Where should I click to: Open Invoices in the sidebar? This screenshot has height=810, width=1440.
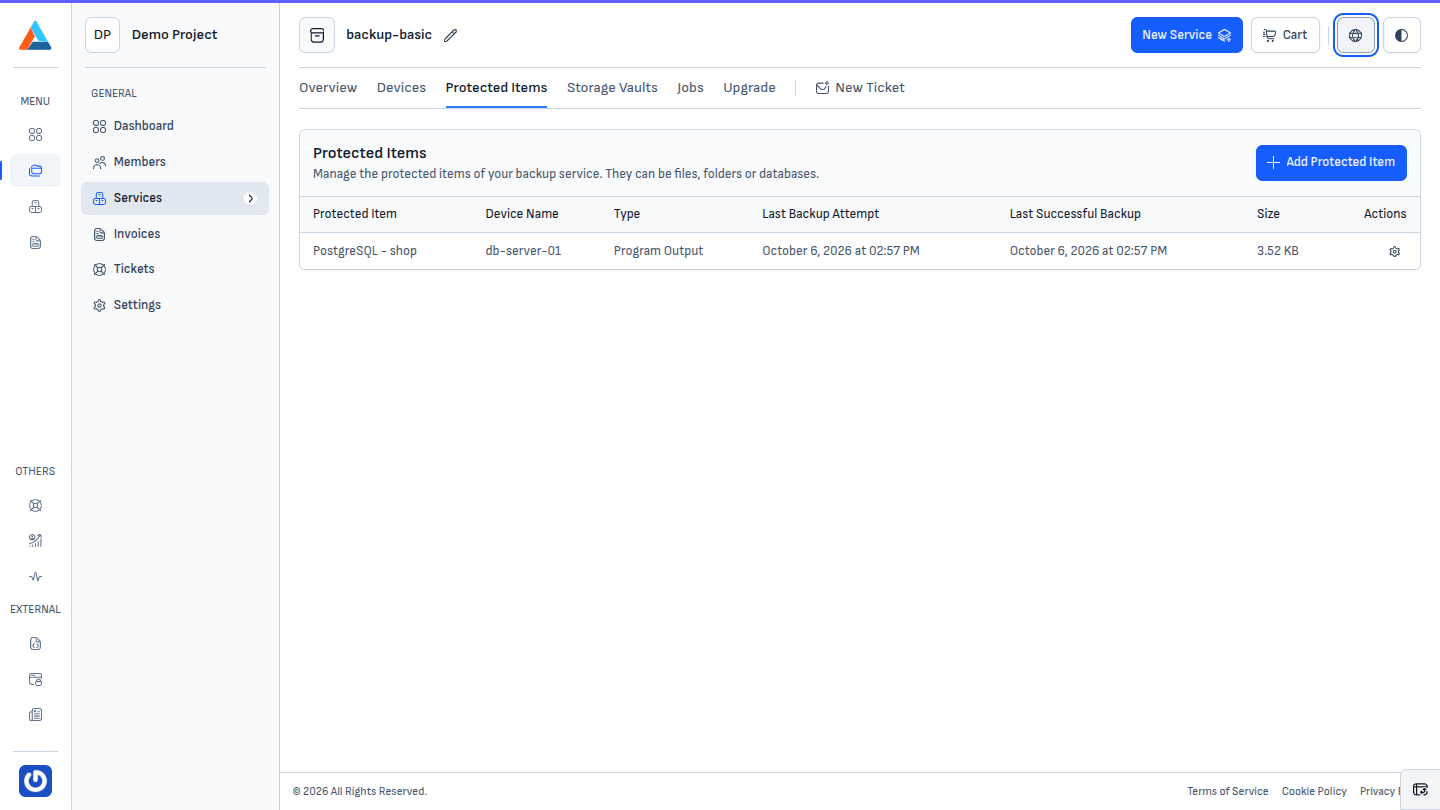pos(175,234)
